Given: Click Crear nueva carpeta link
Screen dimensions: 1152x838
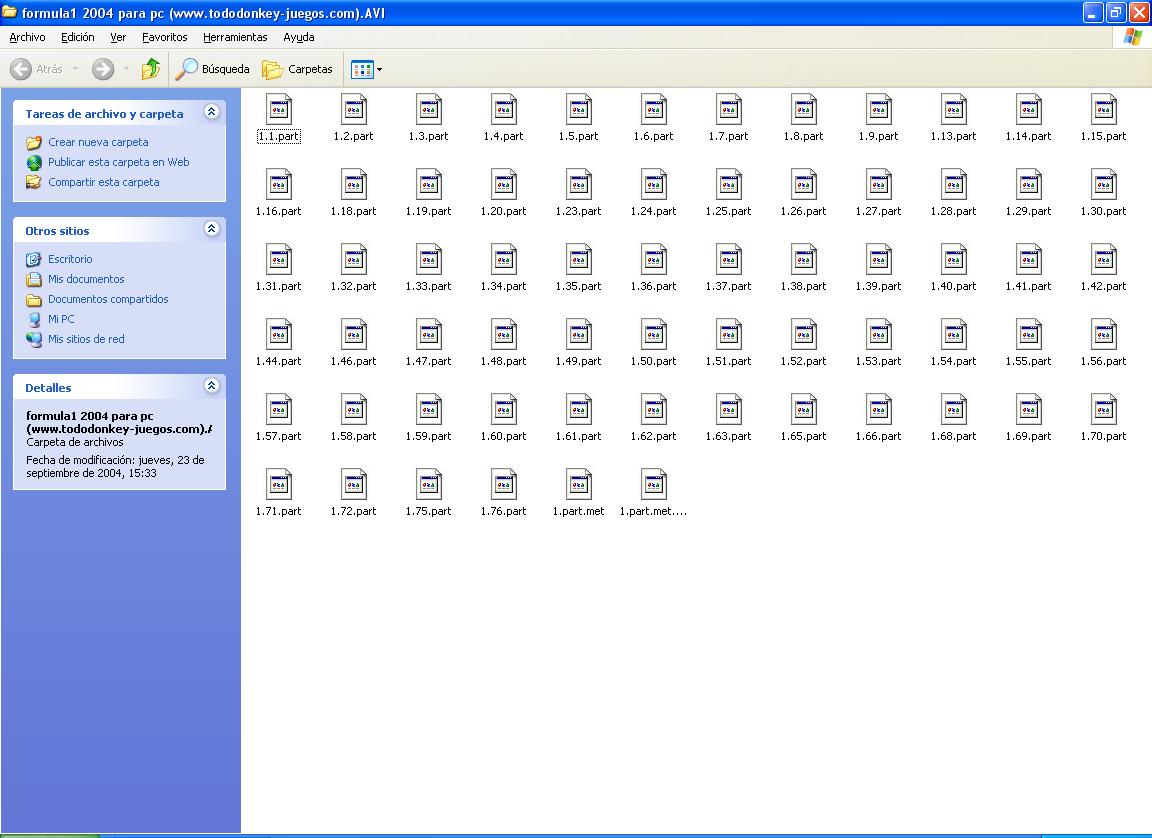Looking at the screenshot, I should 98,142.
